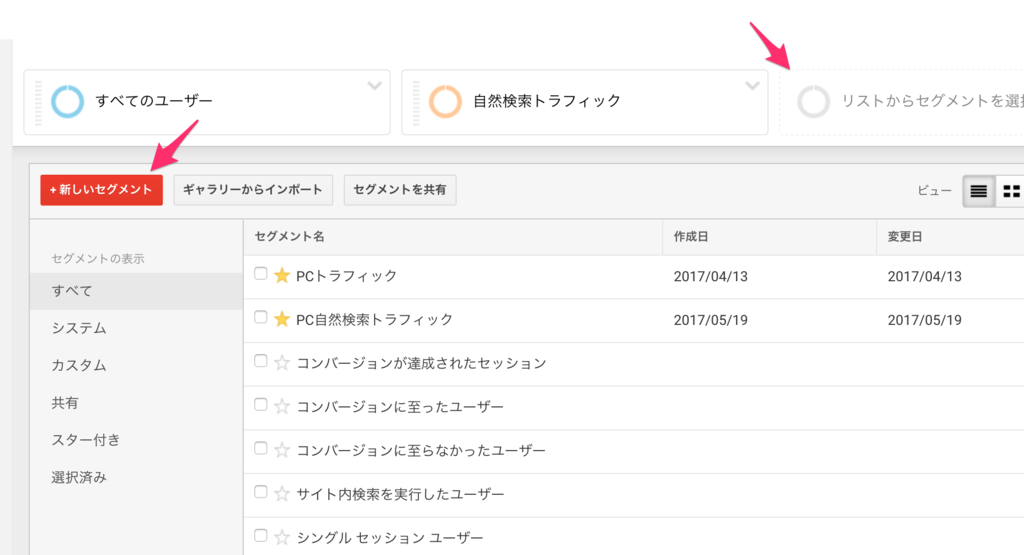Star シングル セッション ユーザー segment
Screen dimensions: 1024x555
coord(281,538)
